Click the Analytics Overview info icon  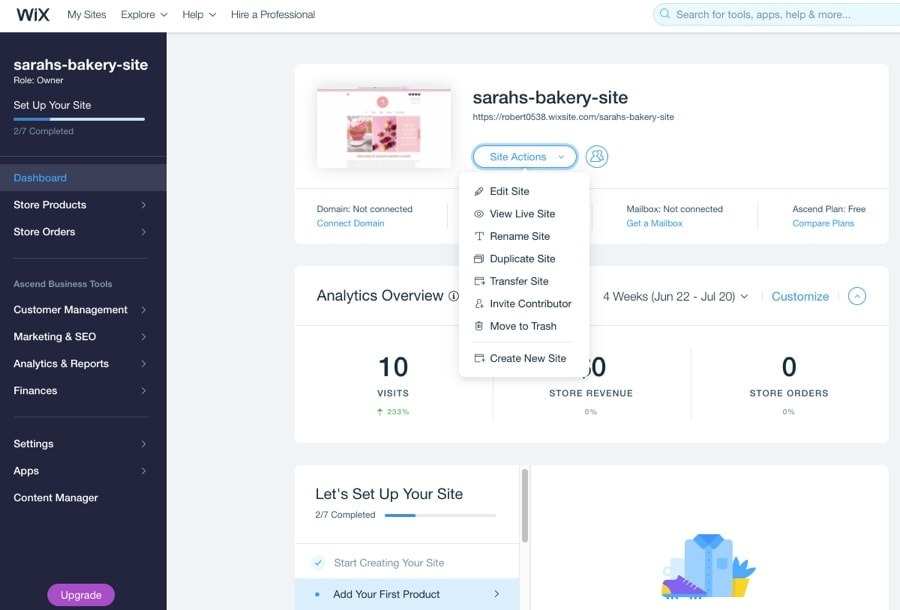click(453, 296)
